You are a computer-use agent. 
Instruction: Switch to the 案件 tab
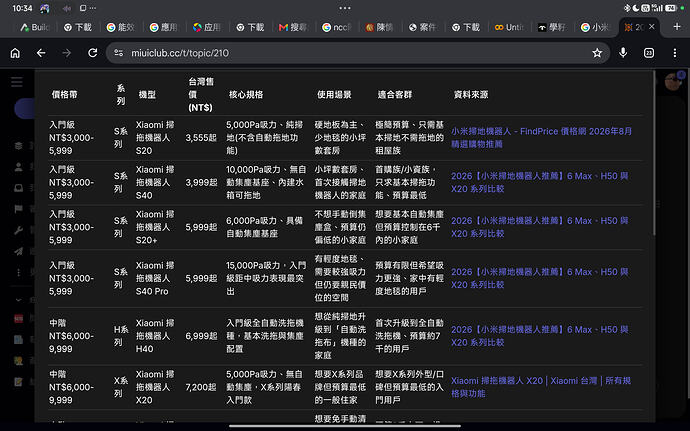pos(422,27)
